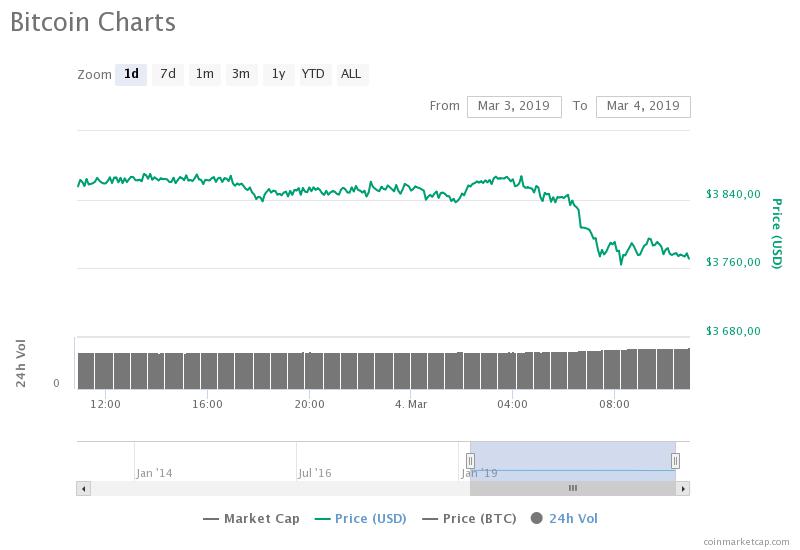Image resolution: width=800 pixels, height=550 pixels.
Task: Click the horizontal scrollbar thumb grip
Action: (573, 488)
